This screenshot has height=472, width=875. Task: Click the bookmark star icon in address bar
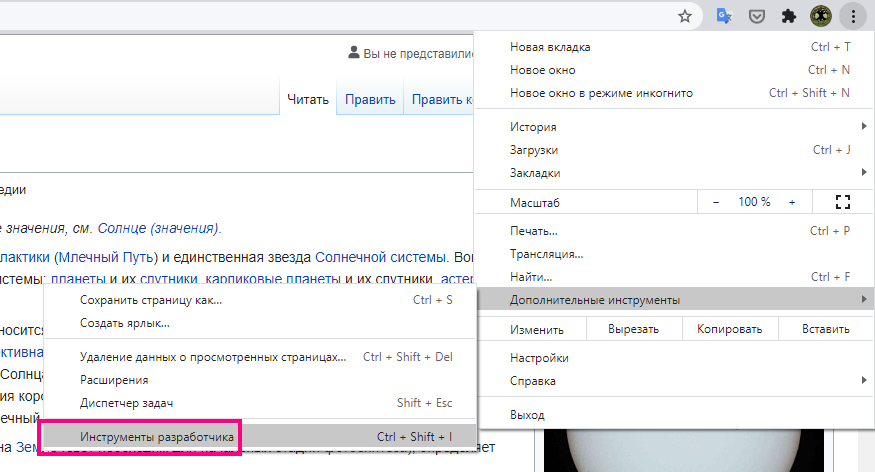[x=685, y=16]
